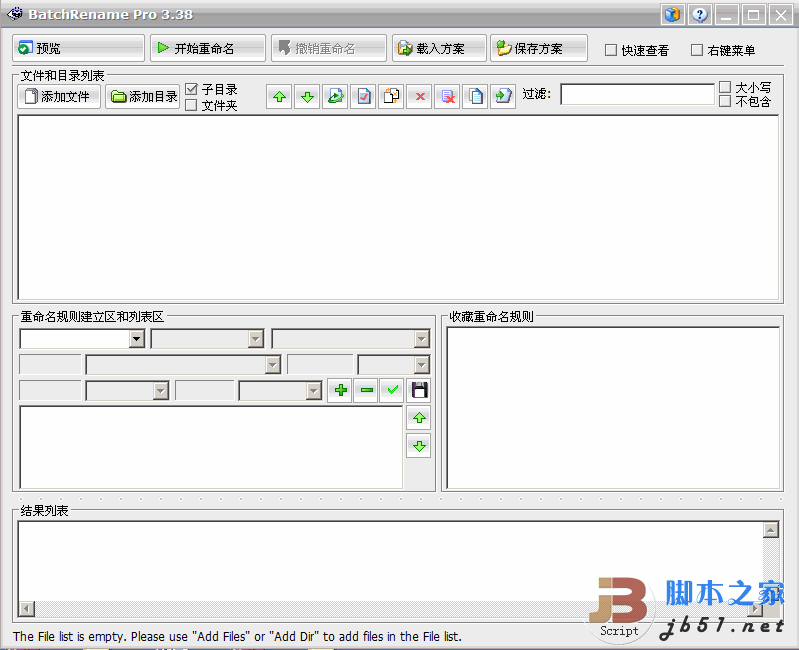
Task: Click the empty file and directory list area
Action: click(x=398, y=207)
